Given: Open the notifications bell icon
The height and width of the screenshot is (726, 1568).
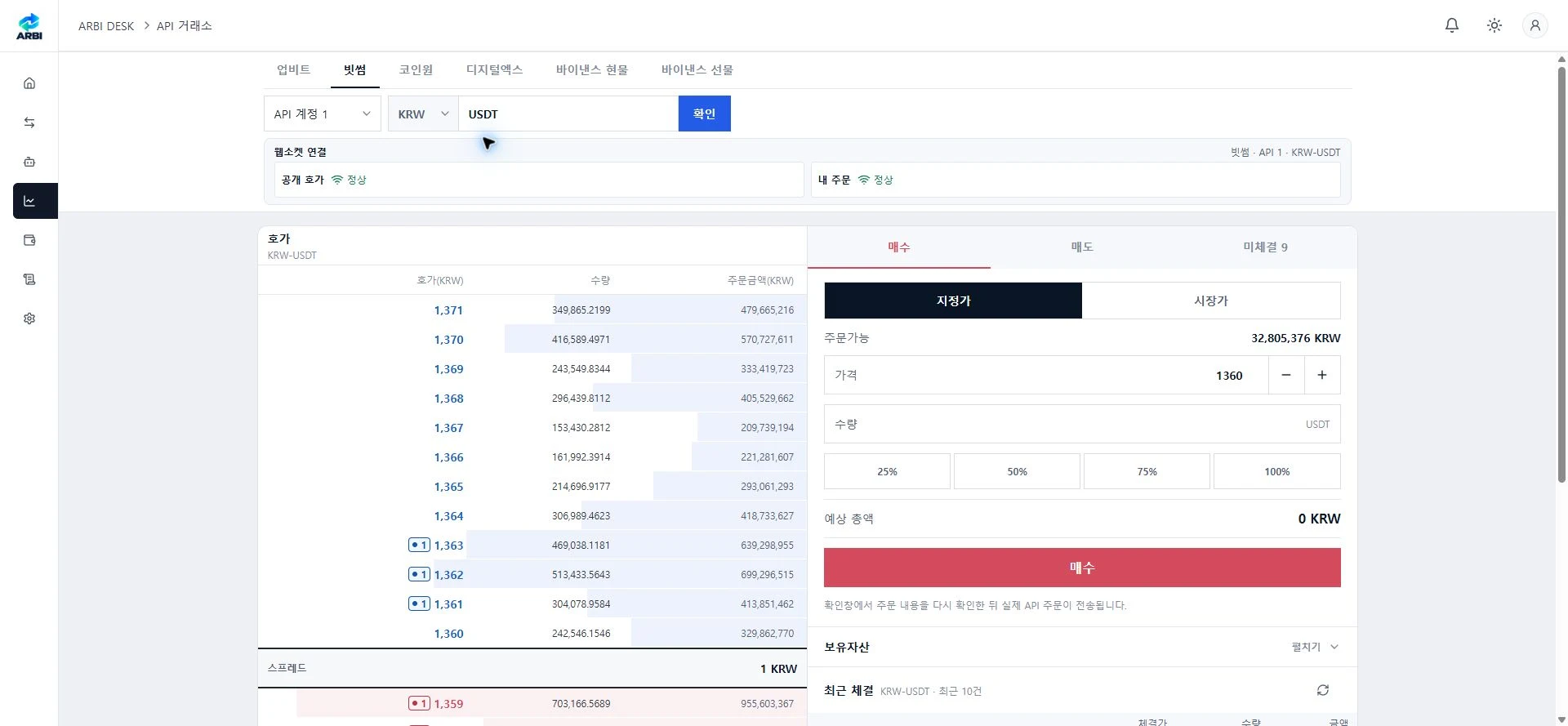Looking at the screenshot, I should (x=1452, y=25).
